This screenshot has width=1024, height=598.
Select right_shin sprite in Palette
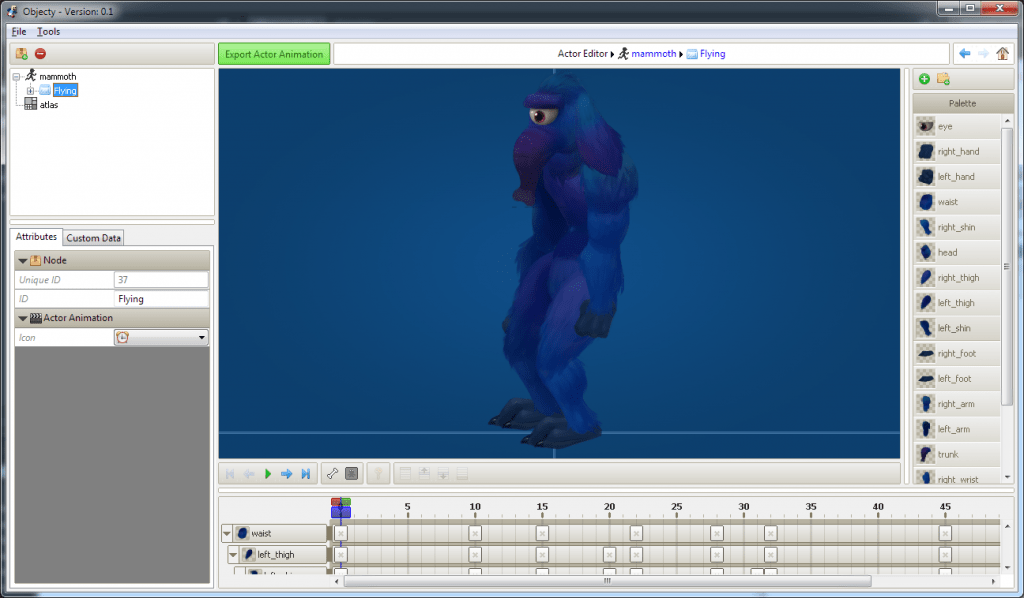tap(957, 227)
